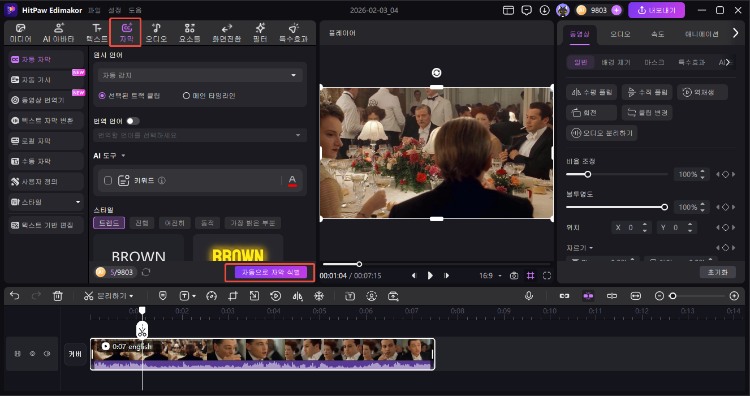Open the Transitions (화면전환) panel
The width and height of the screenshot is (750, 396).
[226, 33]
